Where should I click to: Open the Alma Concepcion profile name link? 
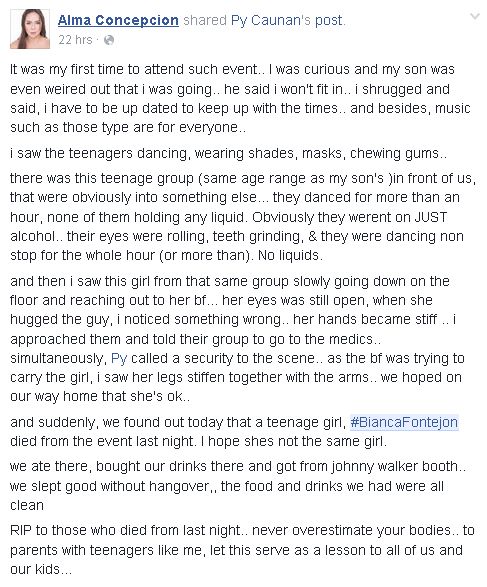point(118,20)
